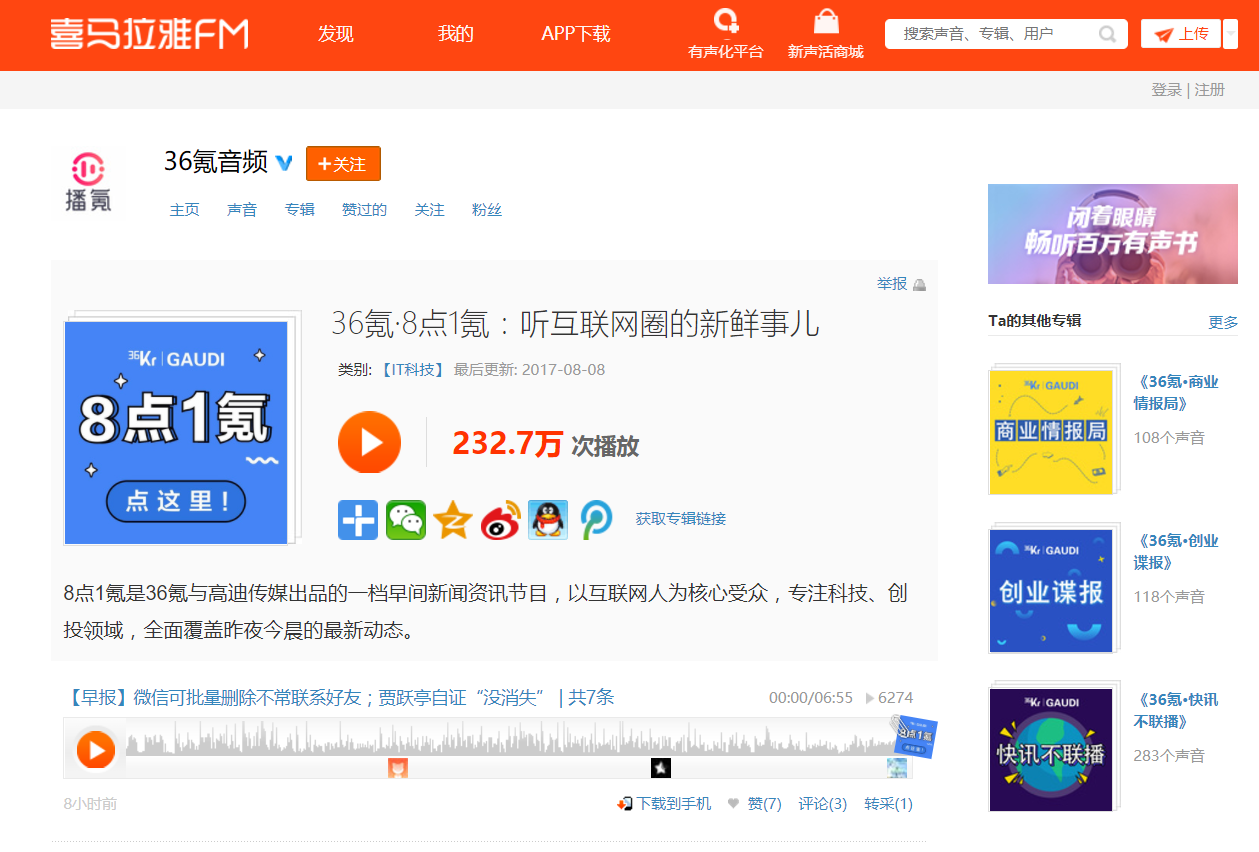Open the 【IT科技】 category link
Screen dimensions: 1259x852
coord(411,370)
